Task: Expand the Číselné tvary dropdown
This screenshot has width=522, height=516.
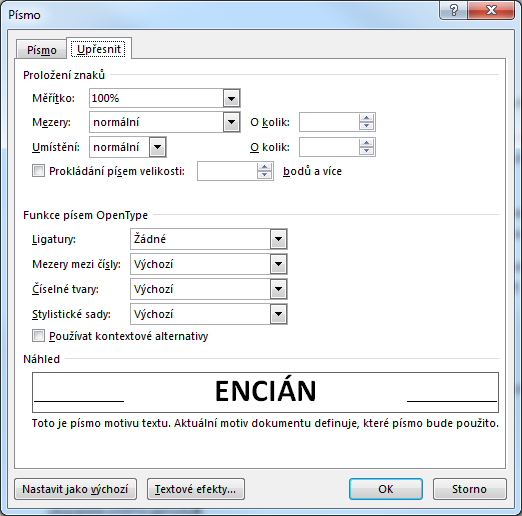Action: point(278,289)
